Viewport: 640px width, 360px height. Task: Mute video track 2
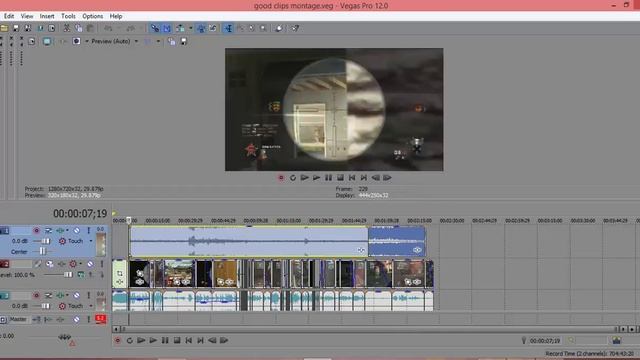(90, 264)
